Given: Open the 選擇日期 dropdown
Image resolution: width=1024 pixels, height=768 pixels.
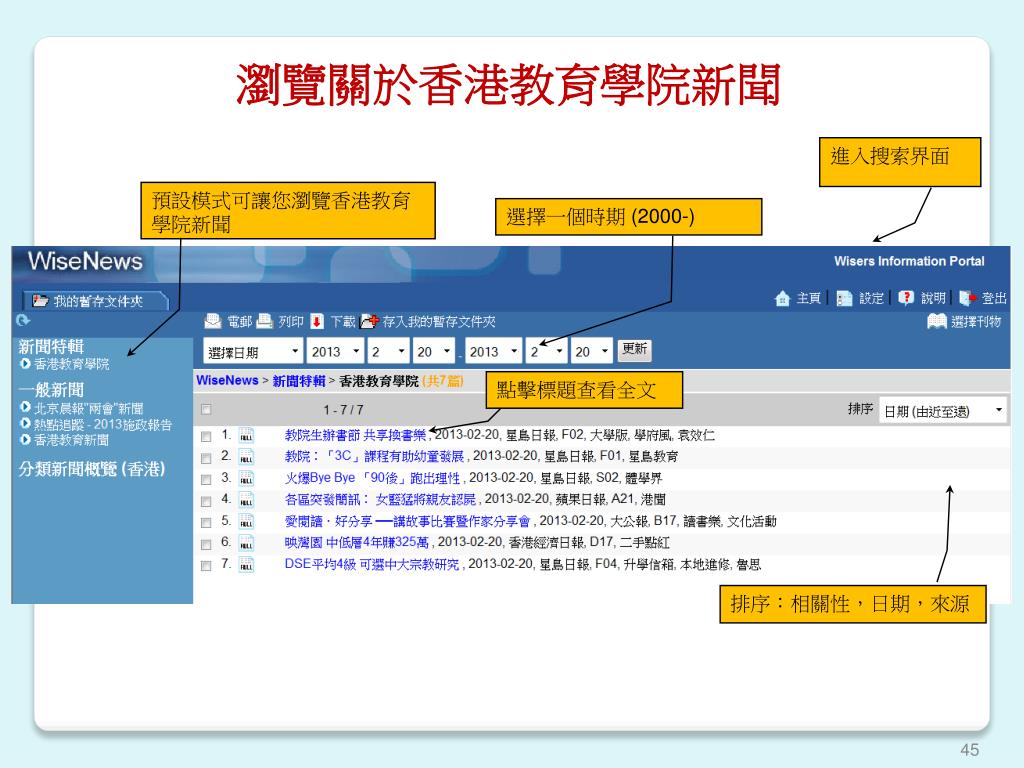Looking at the screenshot, I should tap(253, 351).
